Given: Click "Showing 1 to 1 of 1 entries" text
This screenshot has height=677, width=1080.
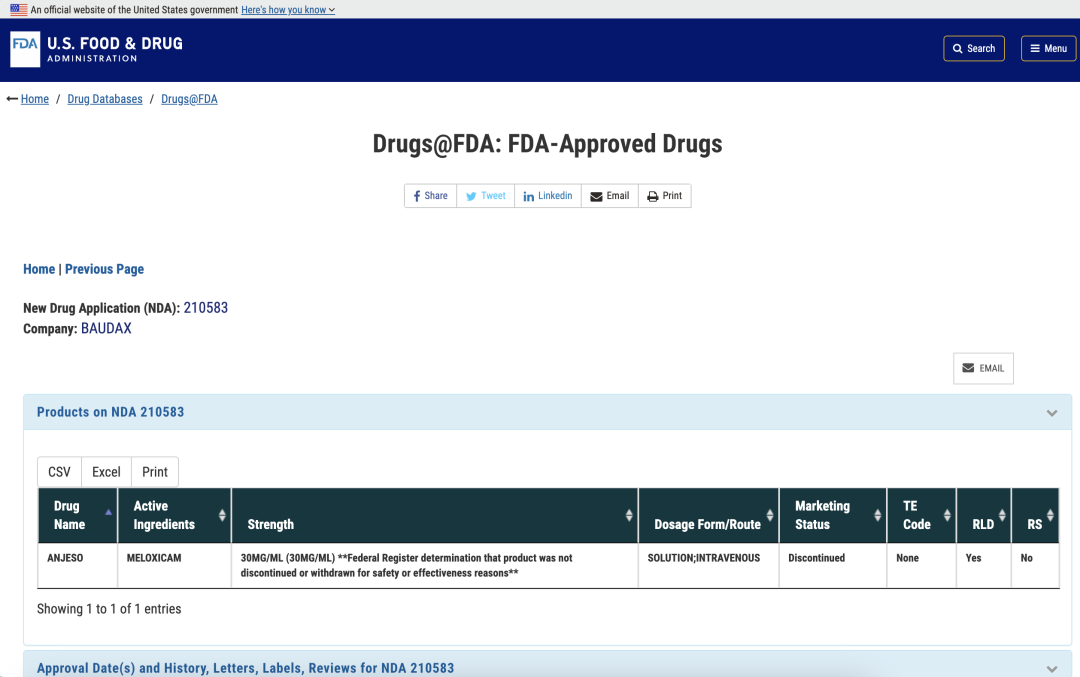Looking at the screenshot, I should click(109, 609).
